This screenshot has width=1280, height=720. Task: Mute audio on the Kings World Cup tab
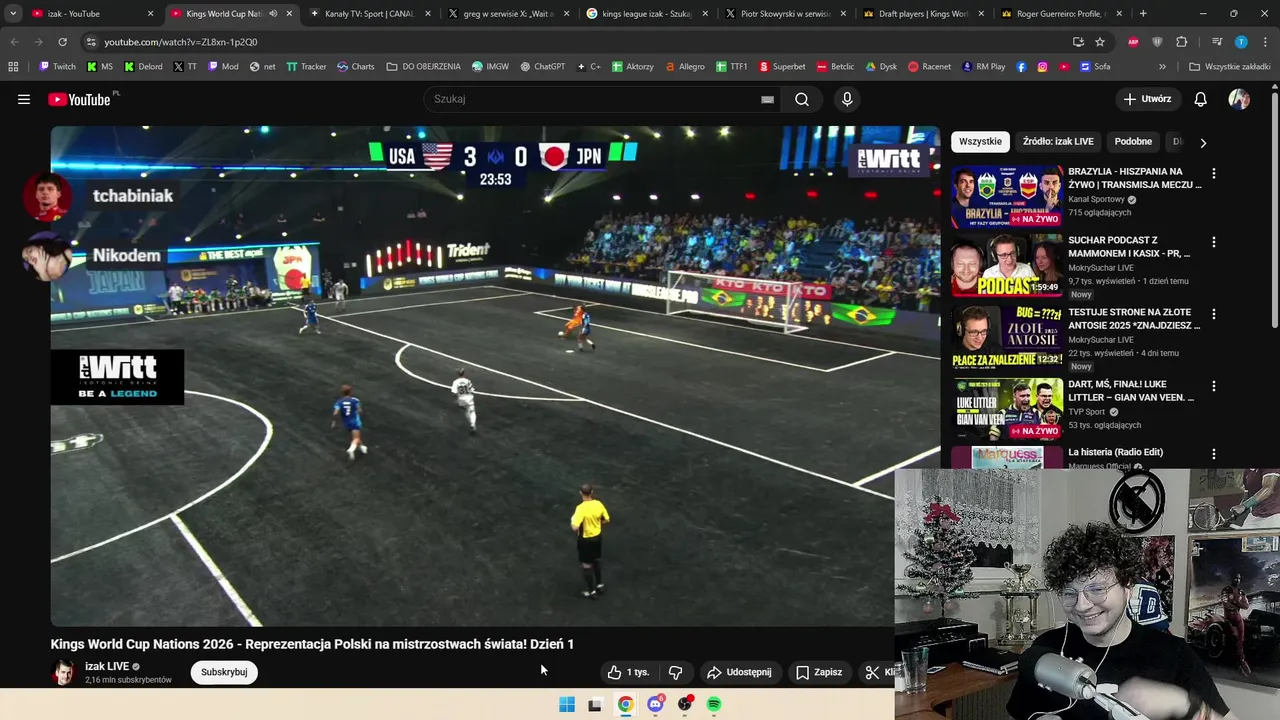coord(273,14)
